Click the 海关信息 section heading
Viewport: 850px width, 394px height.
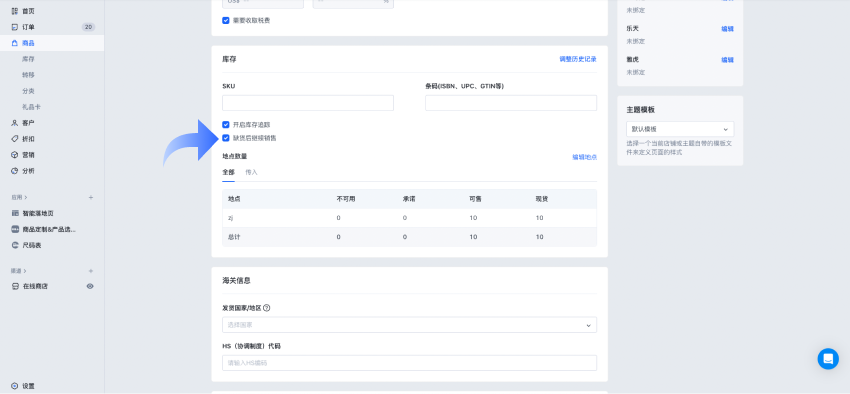[236, 281]
